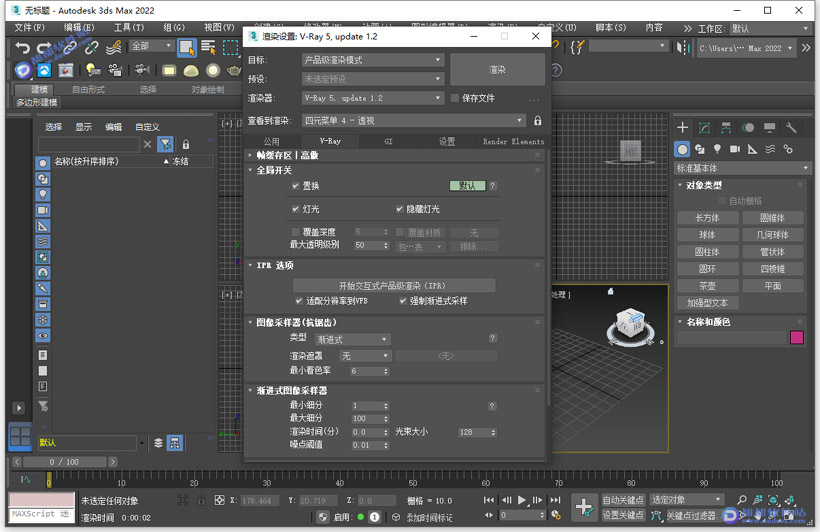The image size is (820, 532).
Task: Select Systems category icon
Action: coord(788,150)
